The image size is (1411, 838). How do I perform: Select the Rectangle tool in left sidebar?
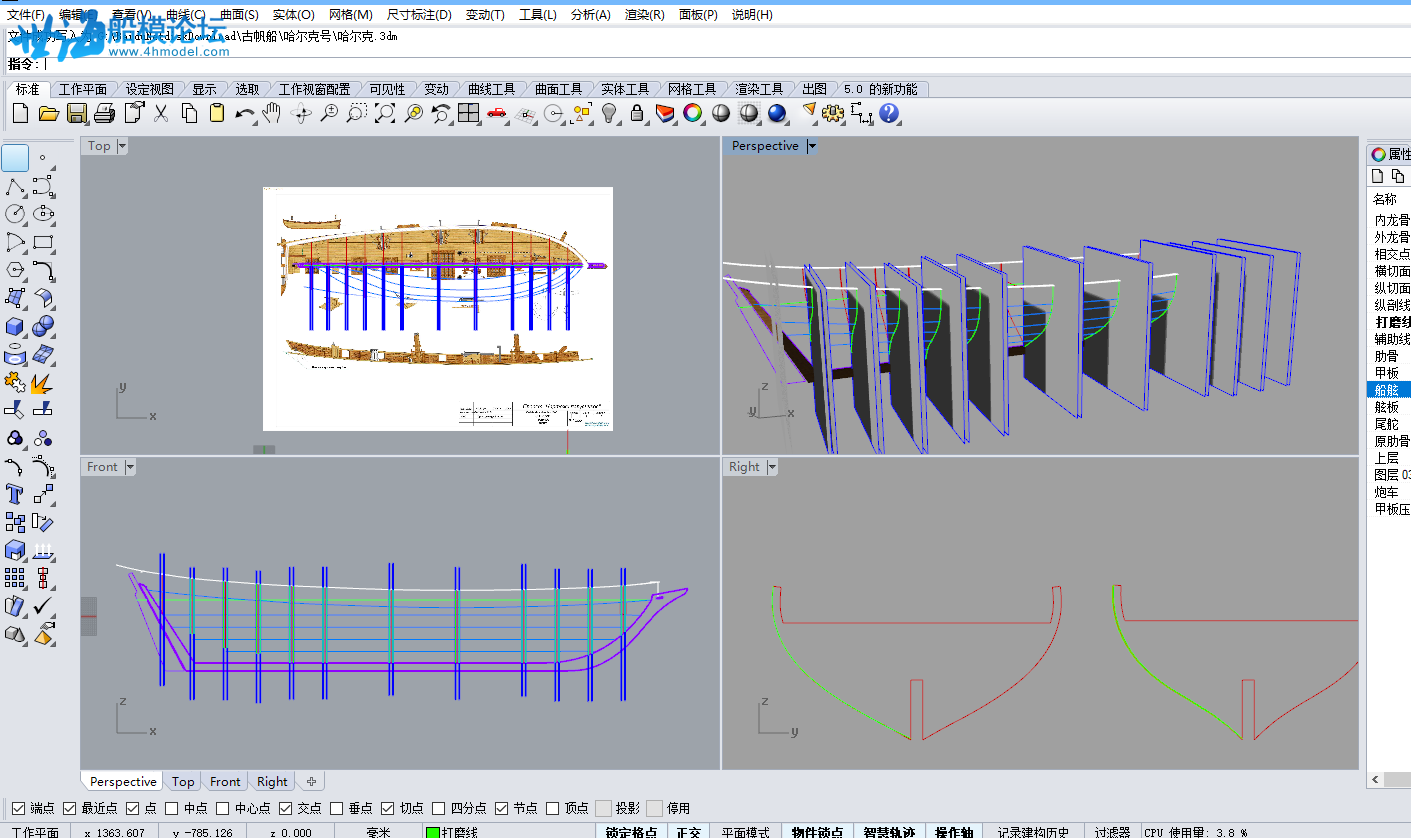click(43, 242)
